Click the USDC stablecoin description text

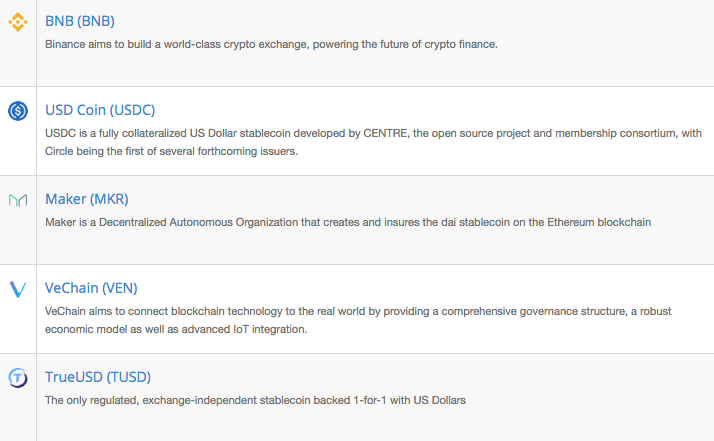coord(373,142)
